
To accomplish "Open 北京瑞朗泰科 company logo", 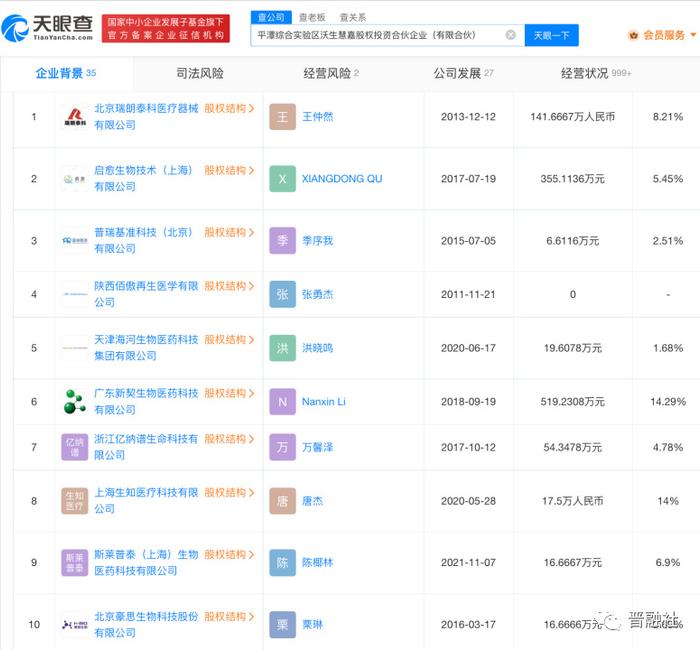I will (75, 117).
